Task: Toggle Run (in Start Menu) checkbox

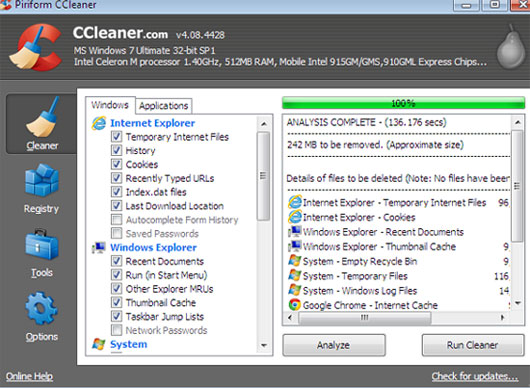Action: point(117,275)
